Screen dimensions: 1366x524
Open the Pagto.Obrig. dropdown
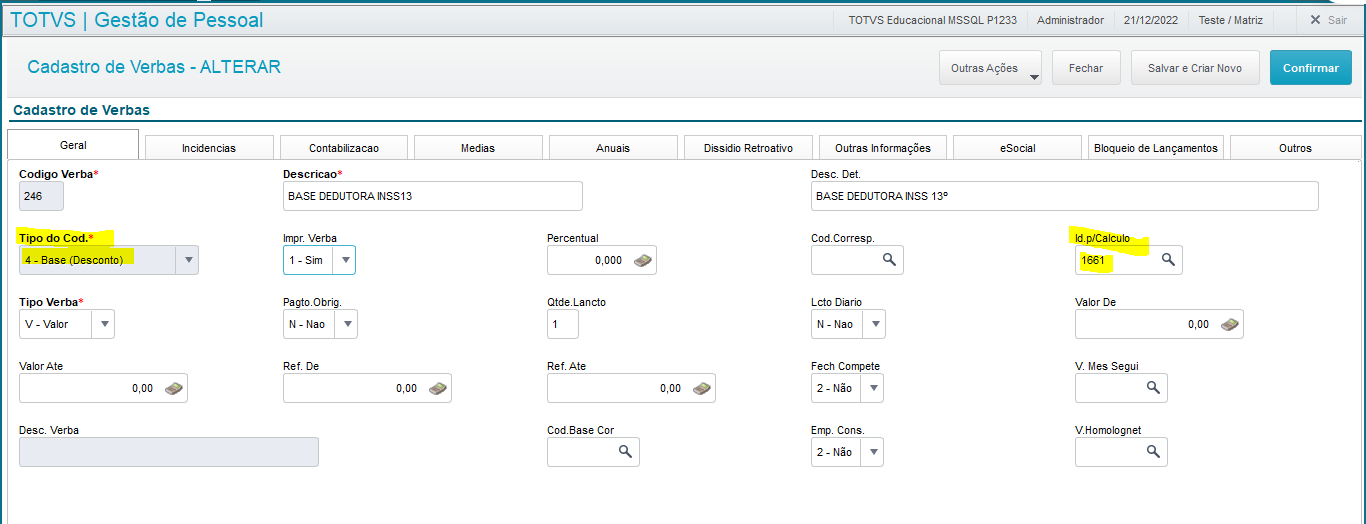click(346, 324)
